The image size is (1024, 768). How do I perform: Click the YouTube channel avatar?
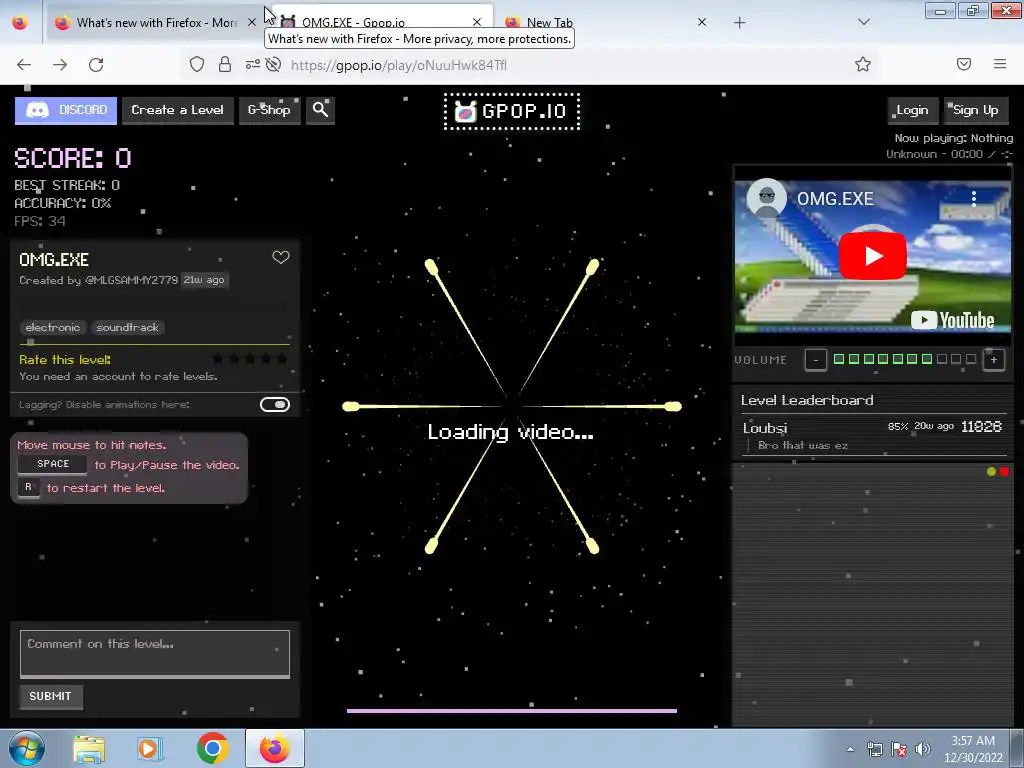click(767, 197)
